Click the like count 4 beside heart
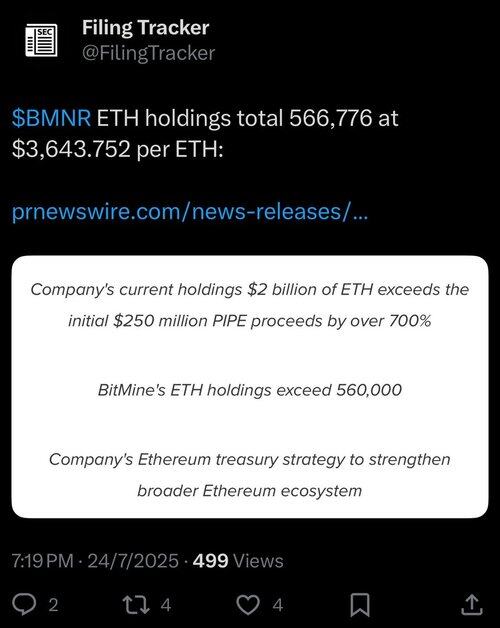This screenshot has height=628, width=500. tap(278, 605)
